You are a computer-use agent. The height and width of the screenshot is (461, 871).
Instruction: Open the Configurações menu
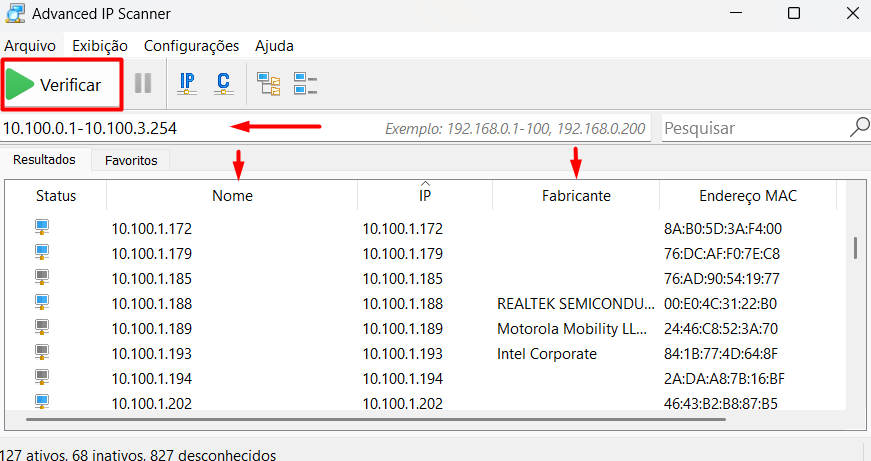(x=191, y=46)
